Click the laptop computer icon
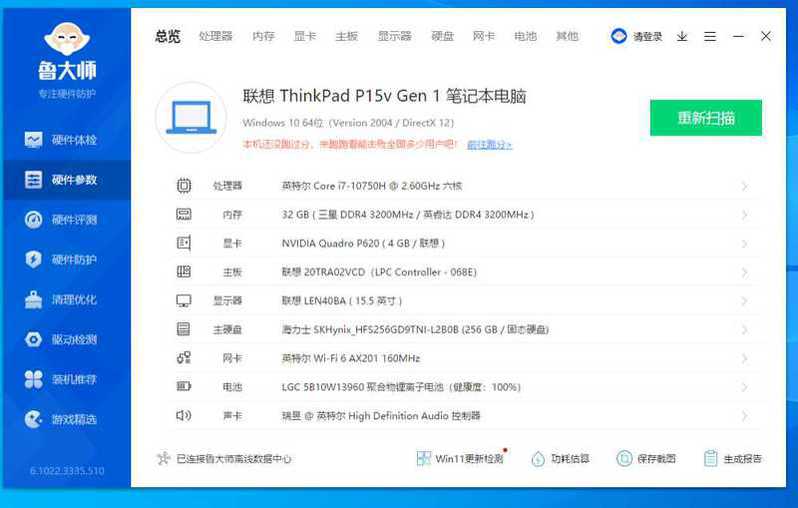Image resolution: width=798 pixels, height=508 pixels. click(191, 118)
